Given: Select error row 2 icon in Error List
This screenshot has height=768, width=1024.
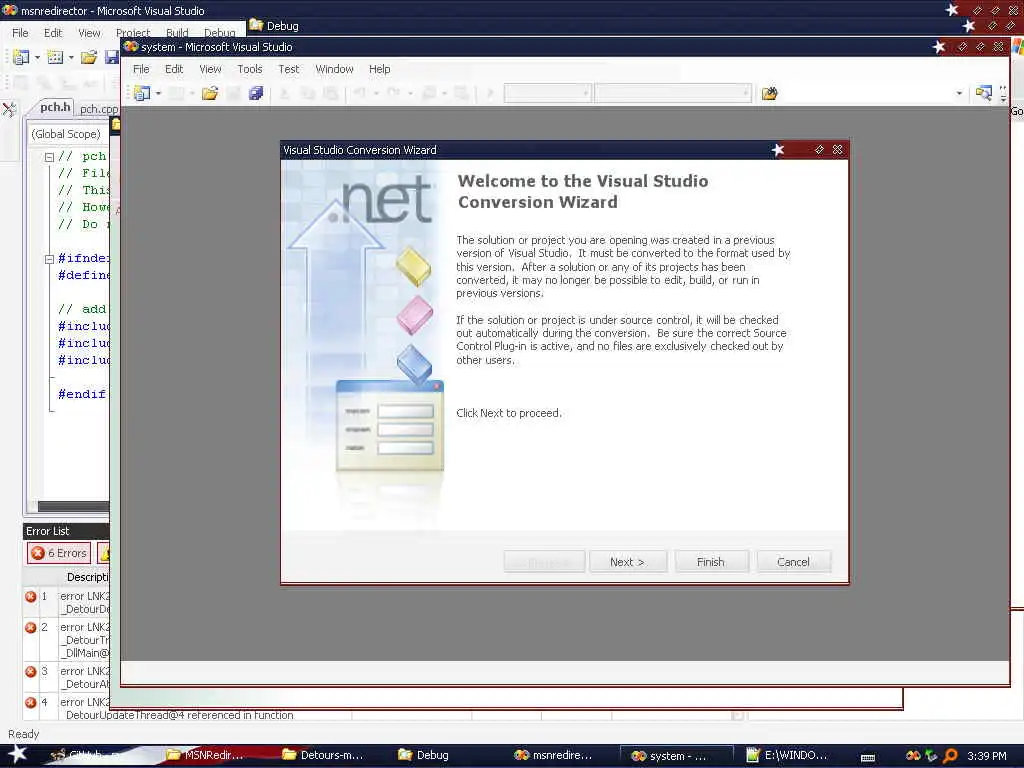Looking at the screenshot, I should click(31, 628).
